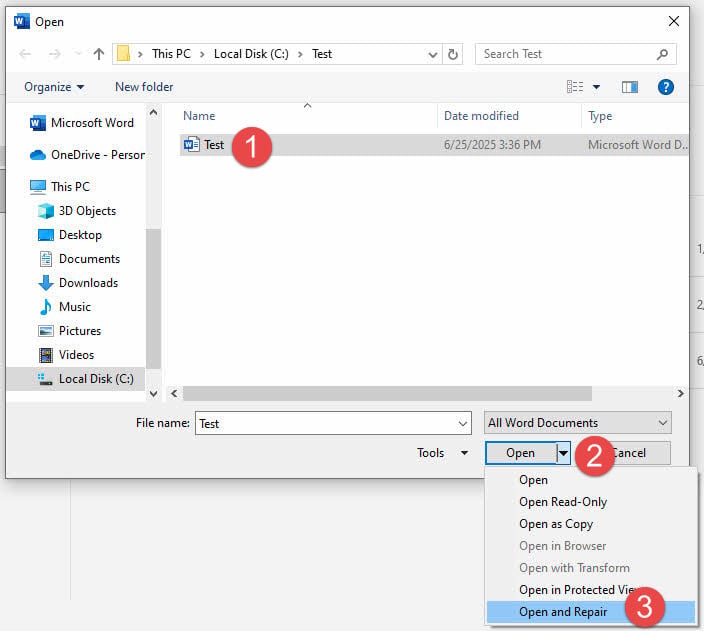
Task: Open Music in navigation pane
Action: coord(65,307)
